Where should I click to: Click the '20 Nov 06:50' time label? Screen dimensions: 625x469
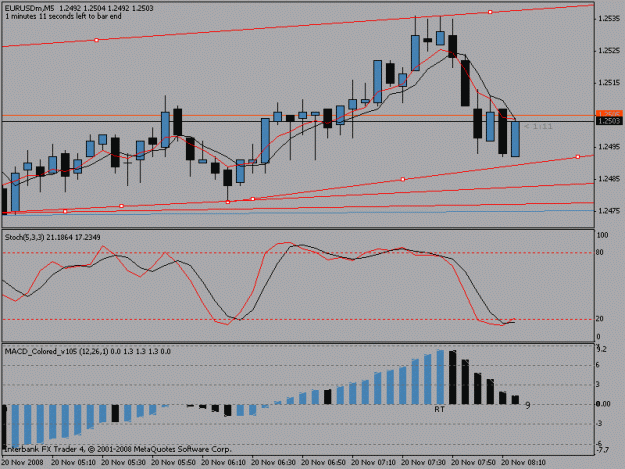click(x=323, y=462)
